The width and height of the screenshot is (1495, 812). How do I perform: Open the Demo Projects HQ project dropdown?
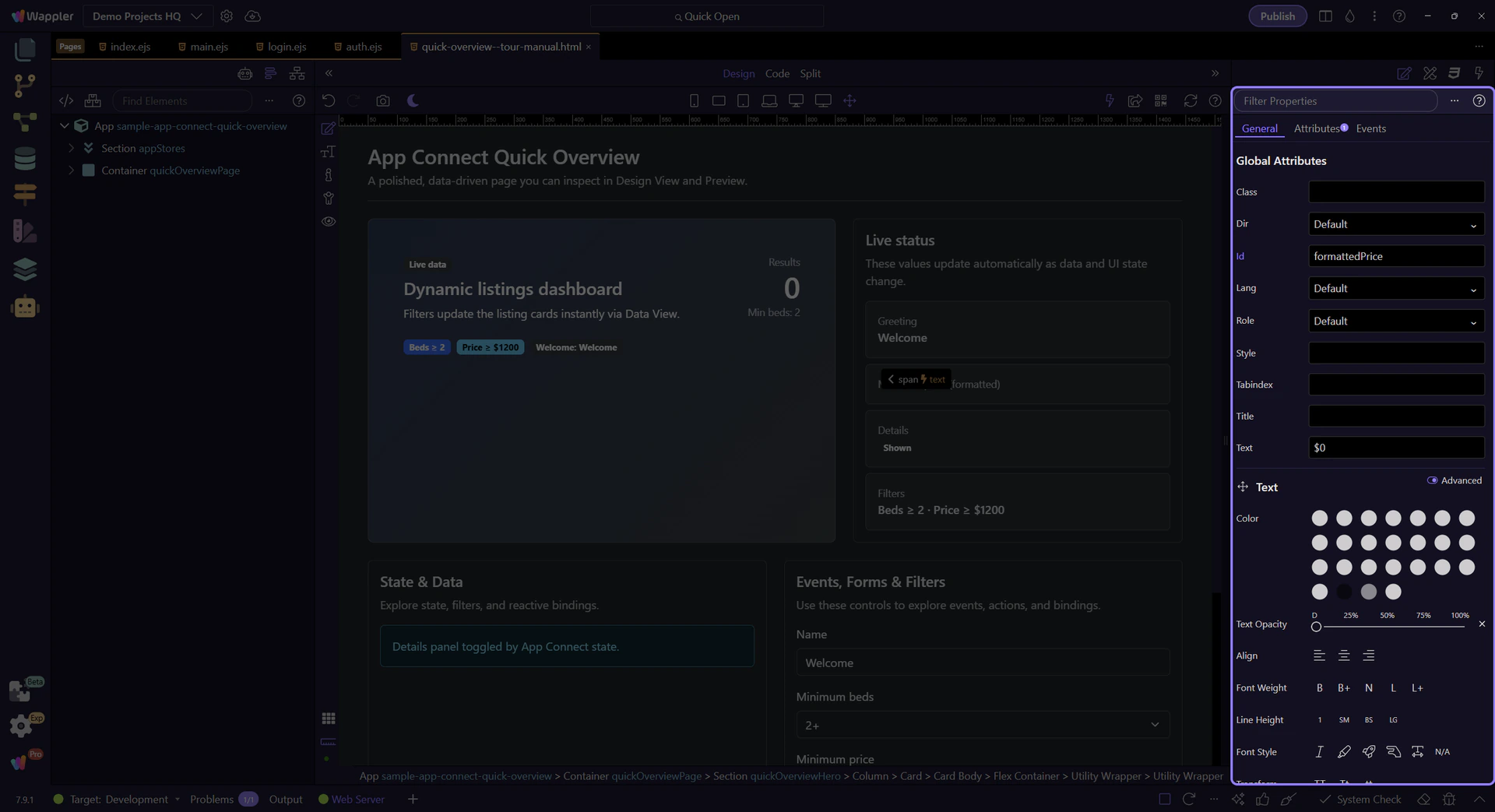147,16
